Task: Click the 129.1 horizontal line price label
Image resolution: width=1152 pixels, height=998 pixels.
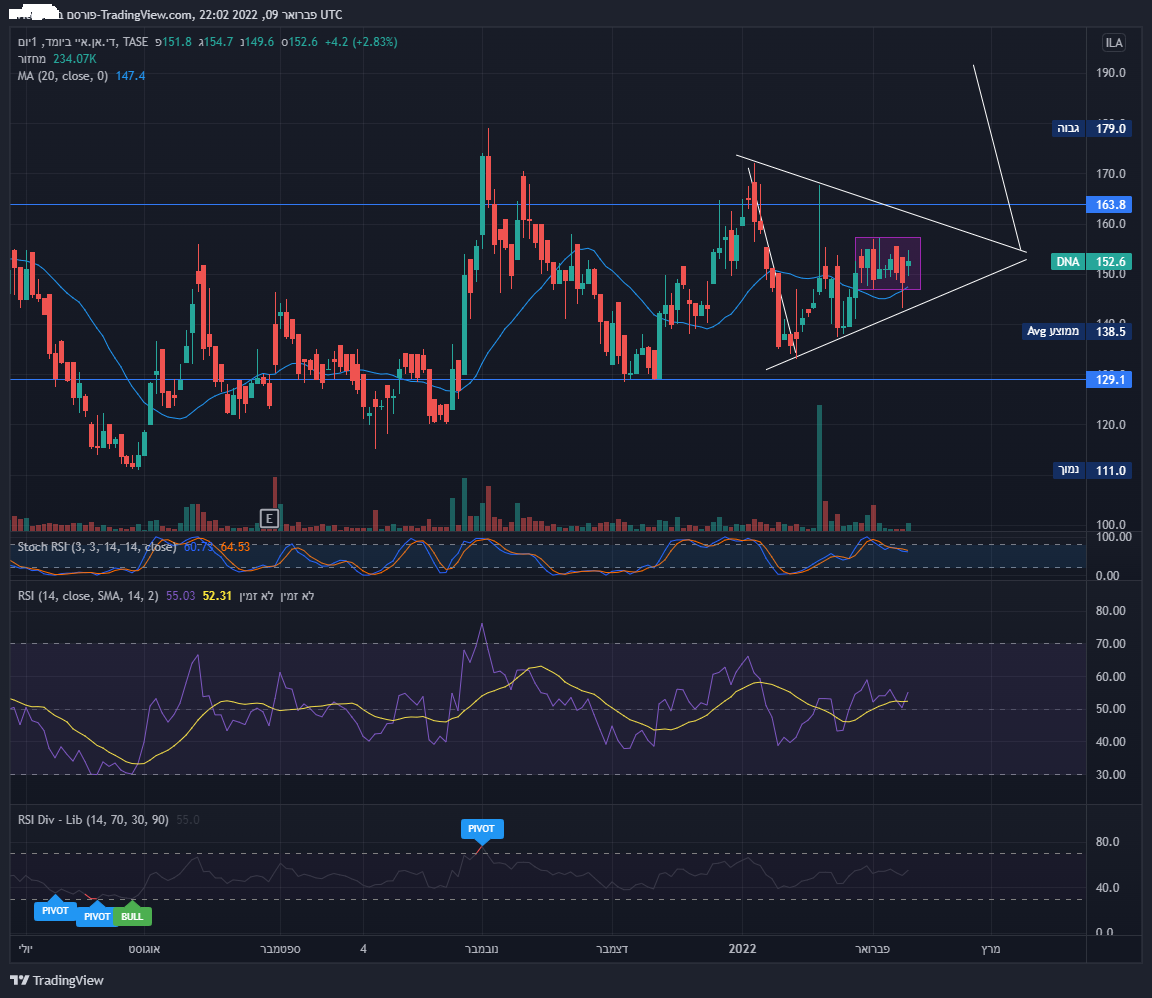Action: [x=1109, y=380]
